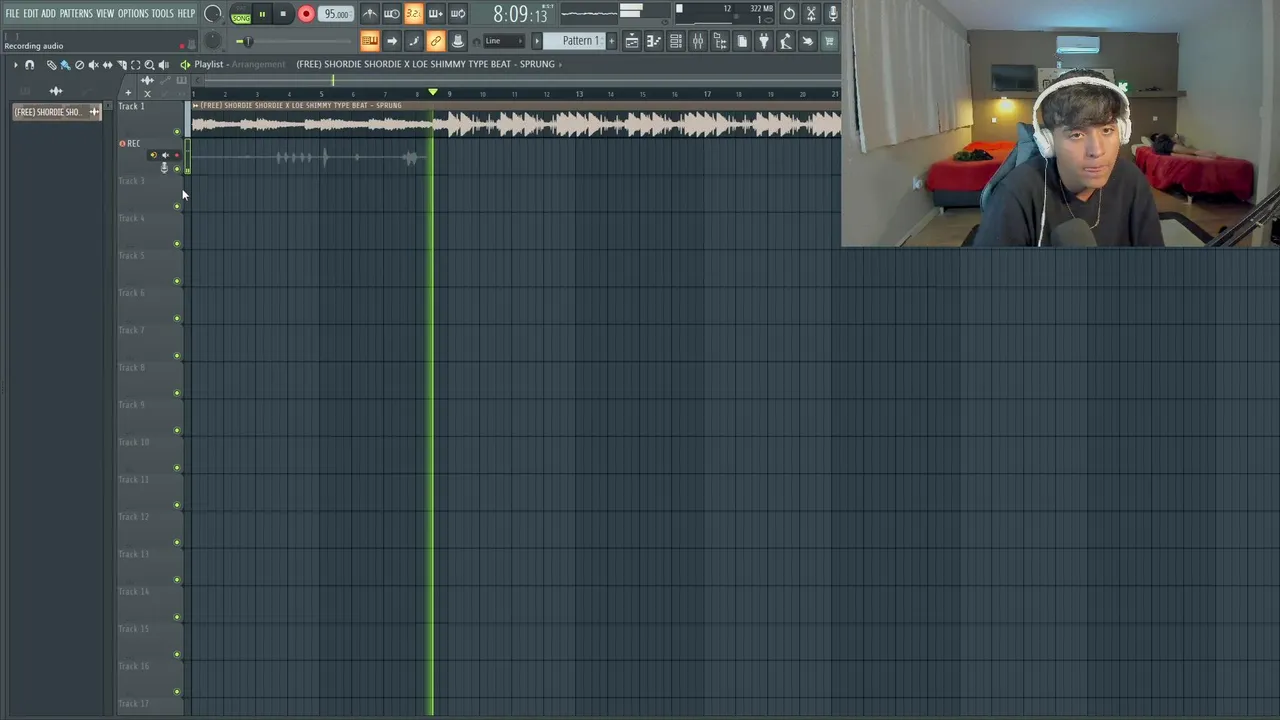Select the Playback speaker tool
Image resolution: width=1280 pixels, height=720 pixels.
pos(163,65)
